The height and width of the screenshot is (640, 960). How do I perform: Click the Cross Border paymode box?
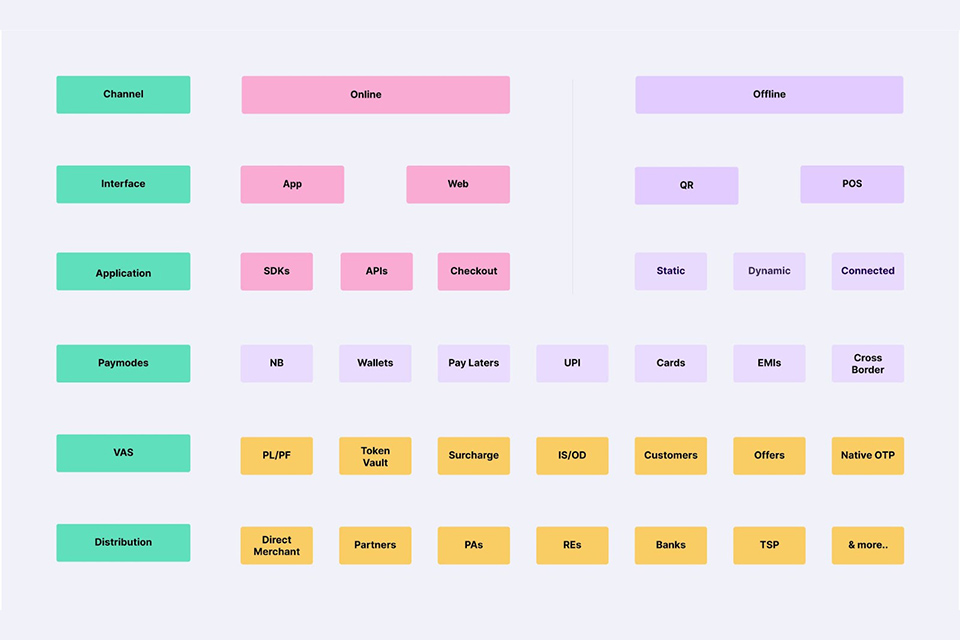pos(867,363)
